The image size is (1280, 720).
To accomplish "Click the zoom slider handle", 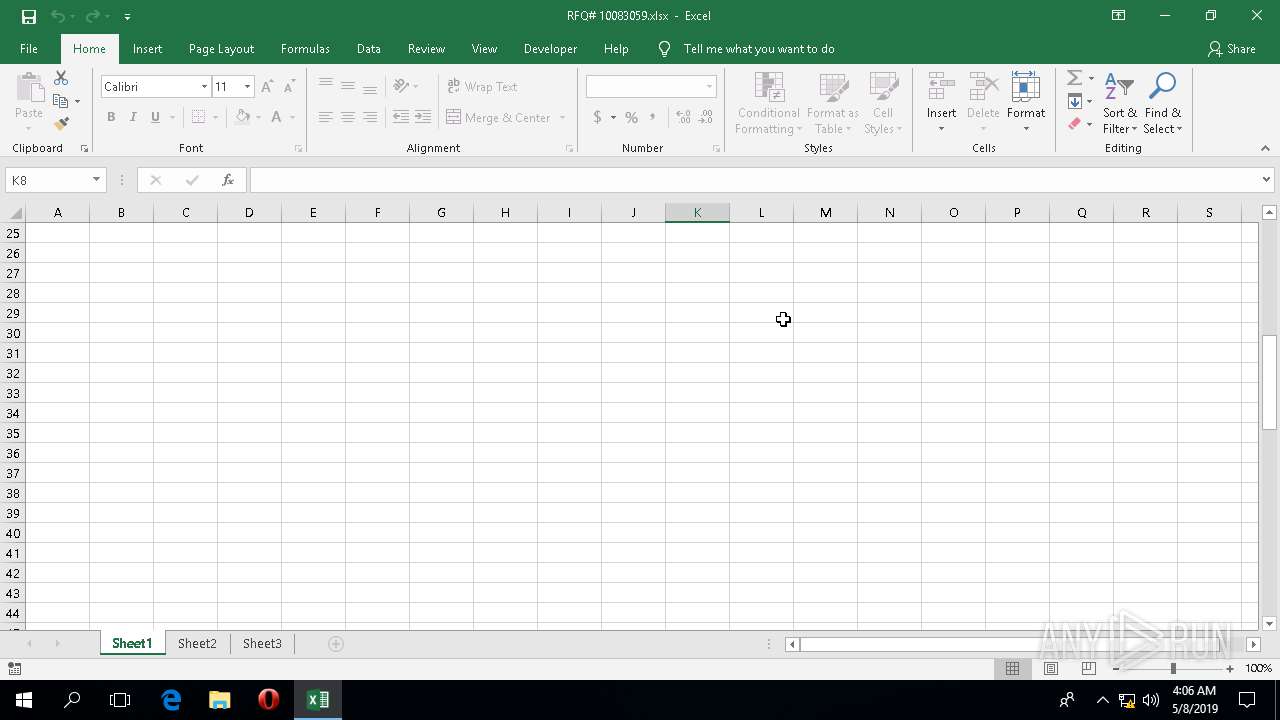I will tap(1173, 668).
